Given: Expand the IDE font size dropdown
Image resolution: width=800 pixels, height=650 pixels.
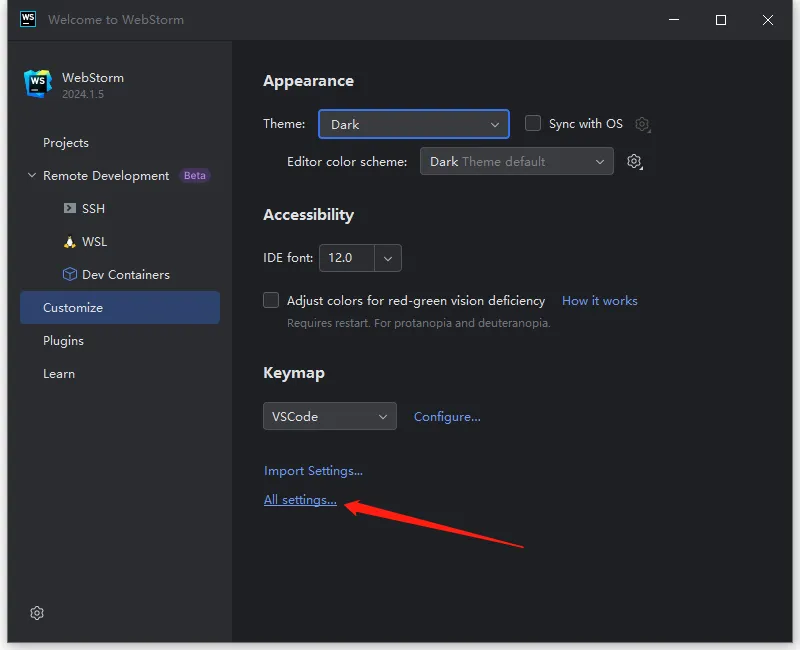Looking at the screenshot, I should [x=388, y=258].
